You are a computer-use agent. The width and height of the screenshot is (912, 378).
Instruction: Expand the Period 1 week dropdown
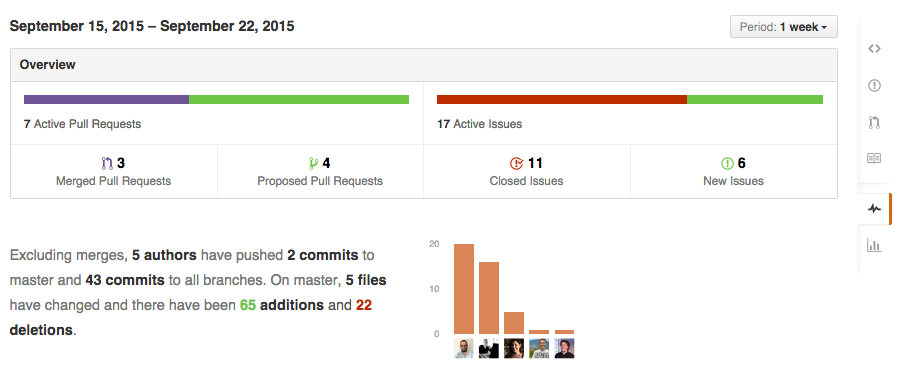[x=783, y=27]
